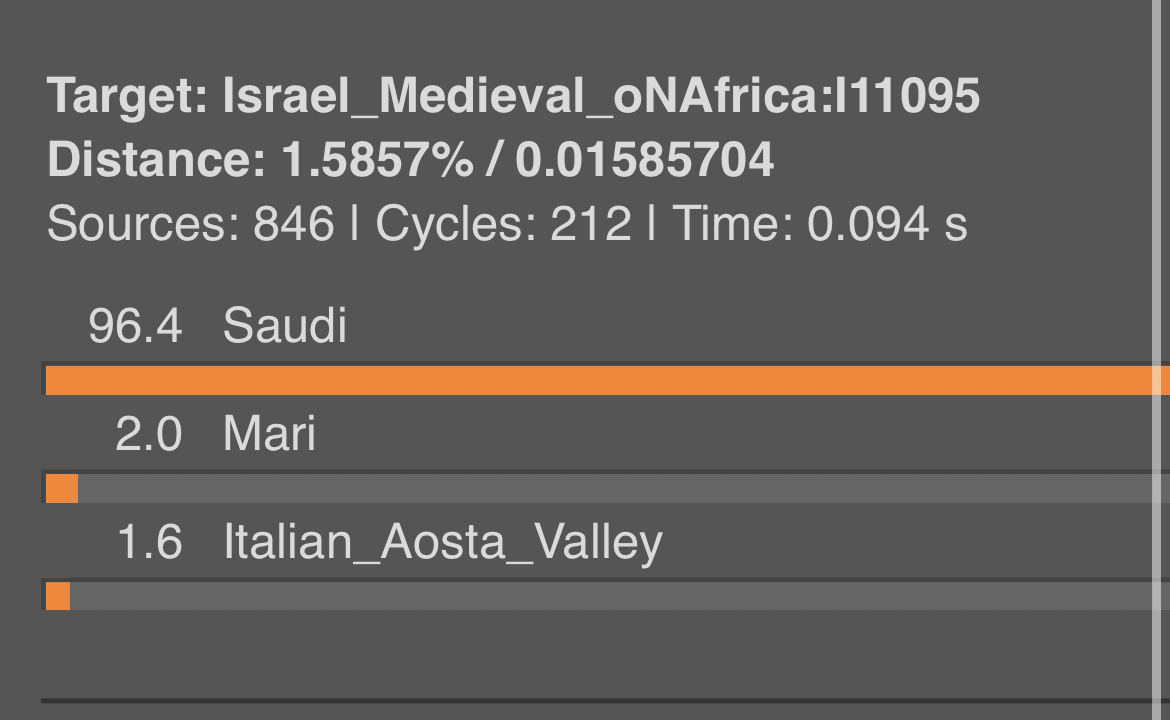This screenshot has width=1170, height=720.
Task: Click the Target Israel_Medieval_oNAfrica heading
Action: (513, 96)
